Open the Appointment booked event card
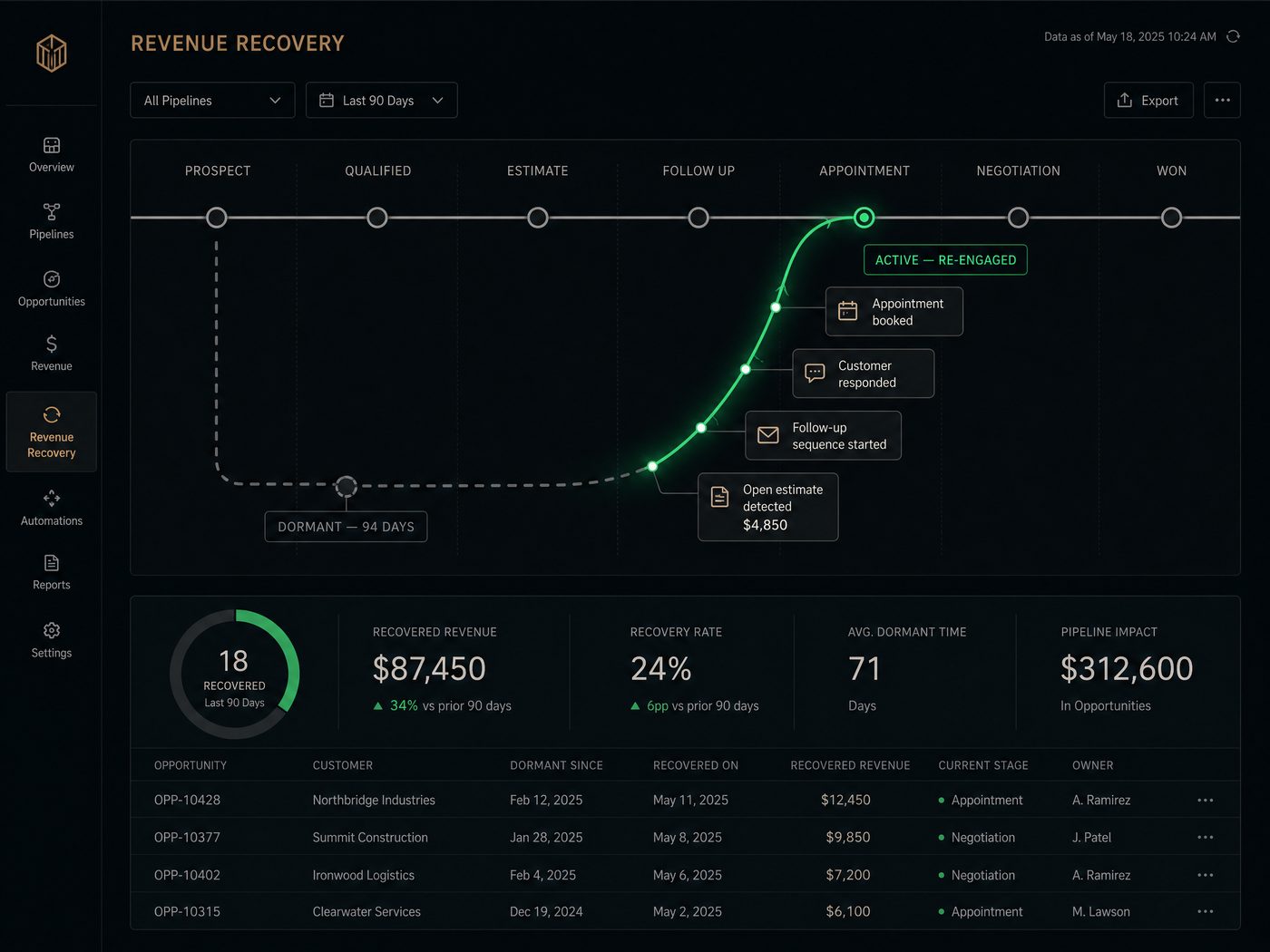Screen dimensions: 1270x952 [894, 312]
